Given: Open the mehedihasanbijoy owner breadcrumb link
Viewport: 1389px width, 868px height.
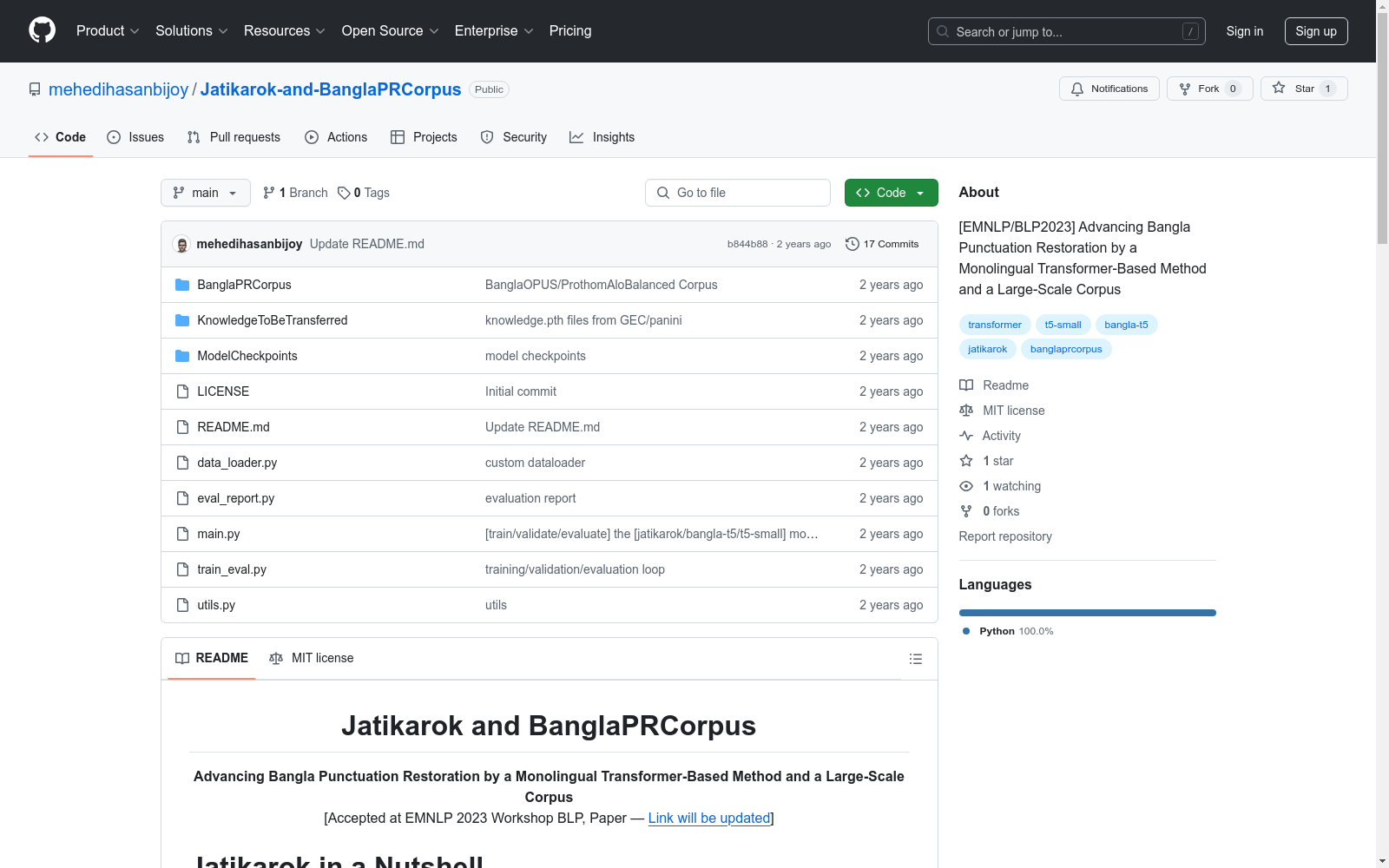Looking at the screenshot, I should pyautogui.click(x=118, y=89).
